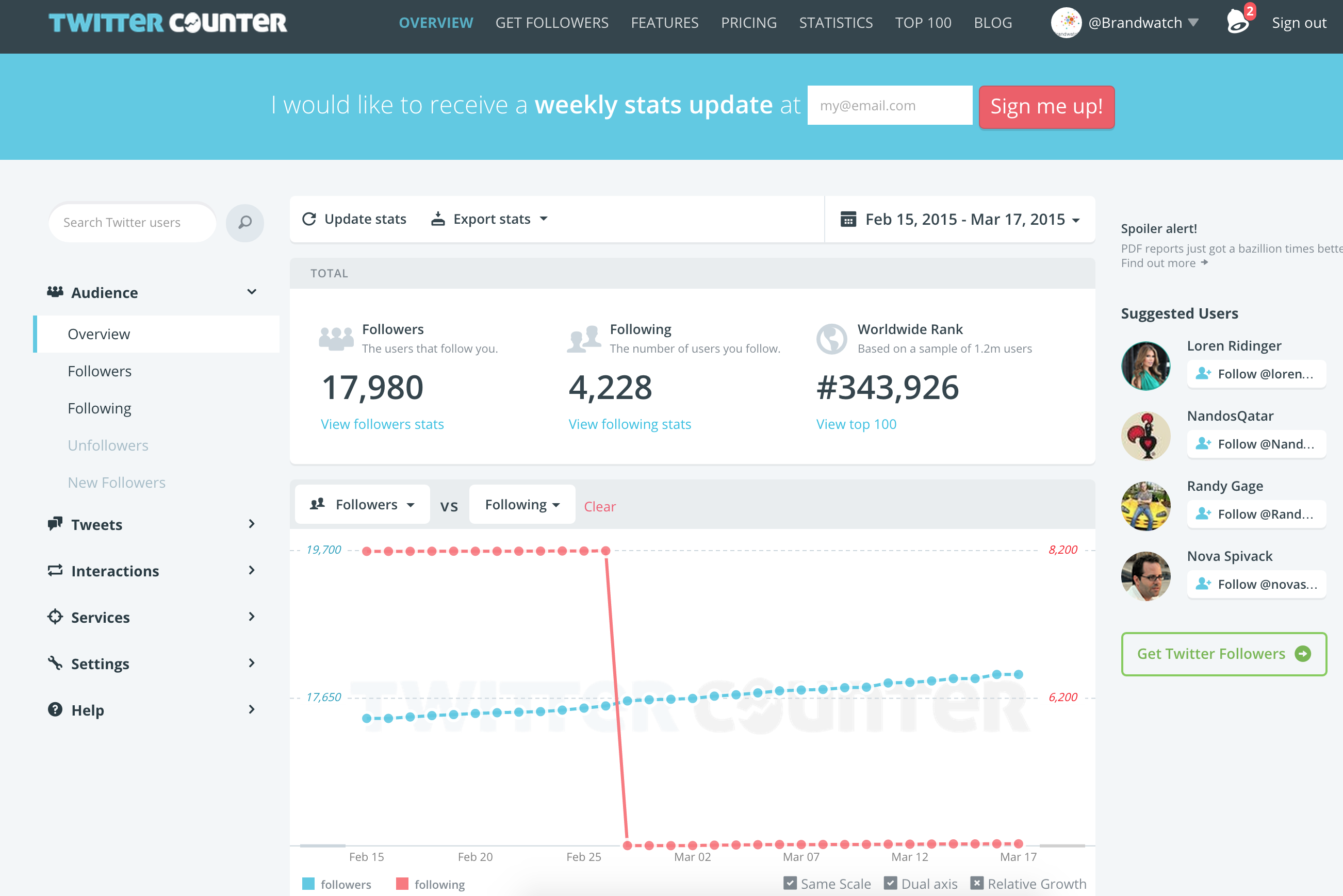
Task: Click the Tweets speech bubble icon
Action: coord(55,523)
